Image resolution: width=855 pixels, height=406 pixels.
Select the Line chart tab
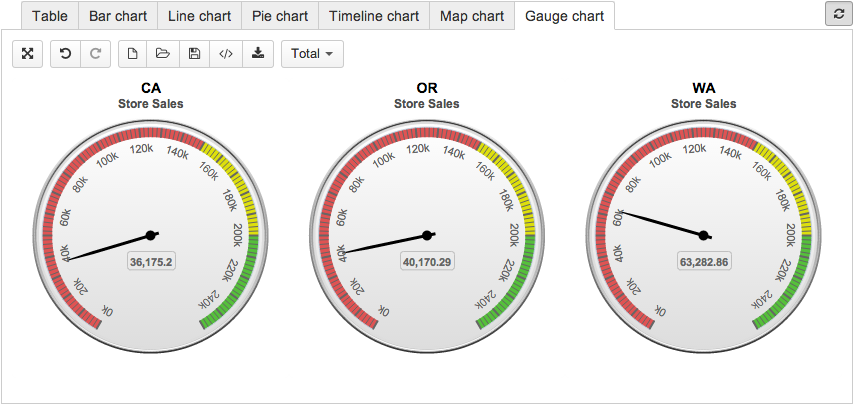point(199,16)
